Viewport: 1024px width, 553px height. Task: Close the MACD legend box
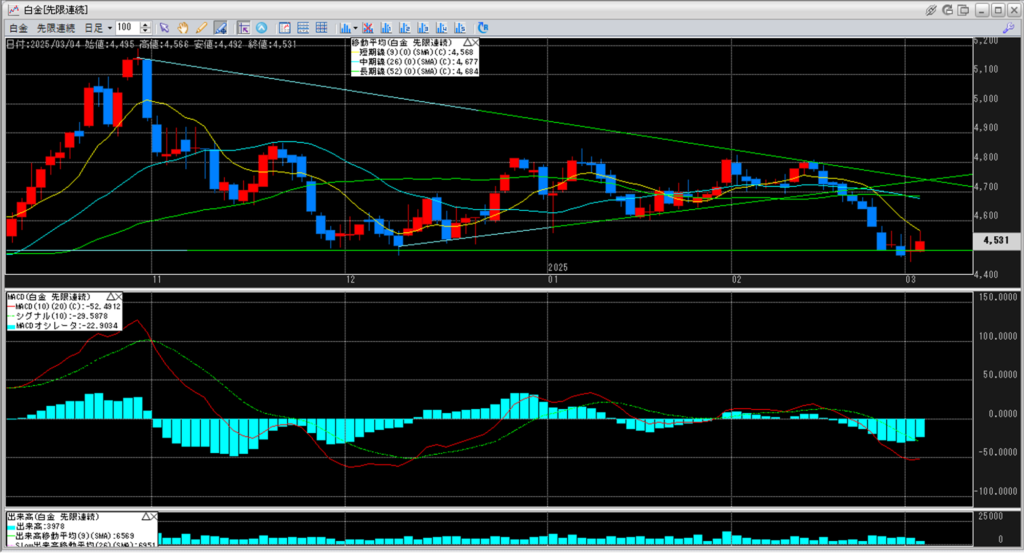point(119,297)
